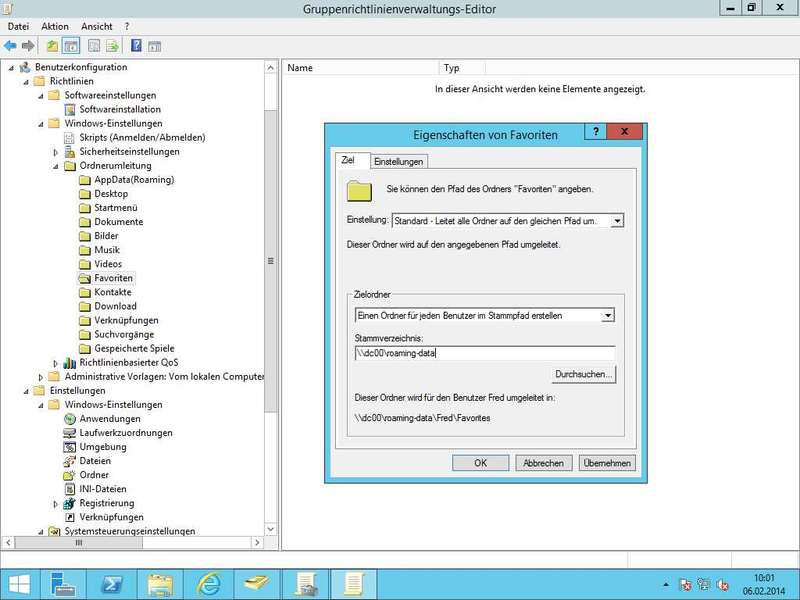
Task: Select the Dokumente folder in tree
Action: 118,222
